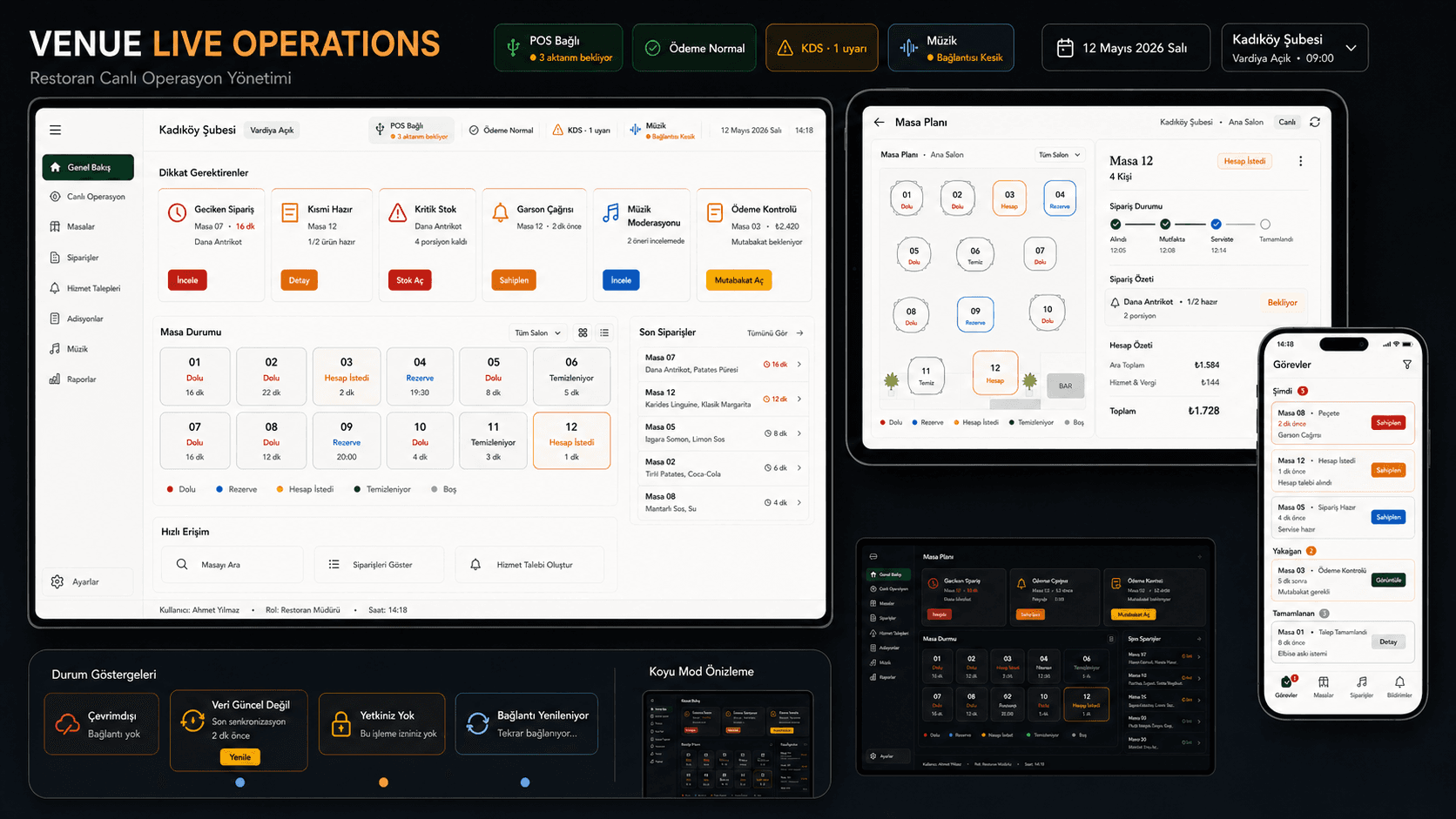Click Mutabakat Aç on Ödeme Kontrolü card
Screen dimensions: 1456x819
pyautogui.click(x=738, y=280)
